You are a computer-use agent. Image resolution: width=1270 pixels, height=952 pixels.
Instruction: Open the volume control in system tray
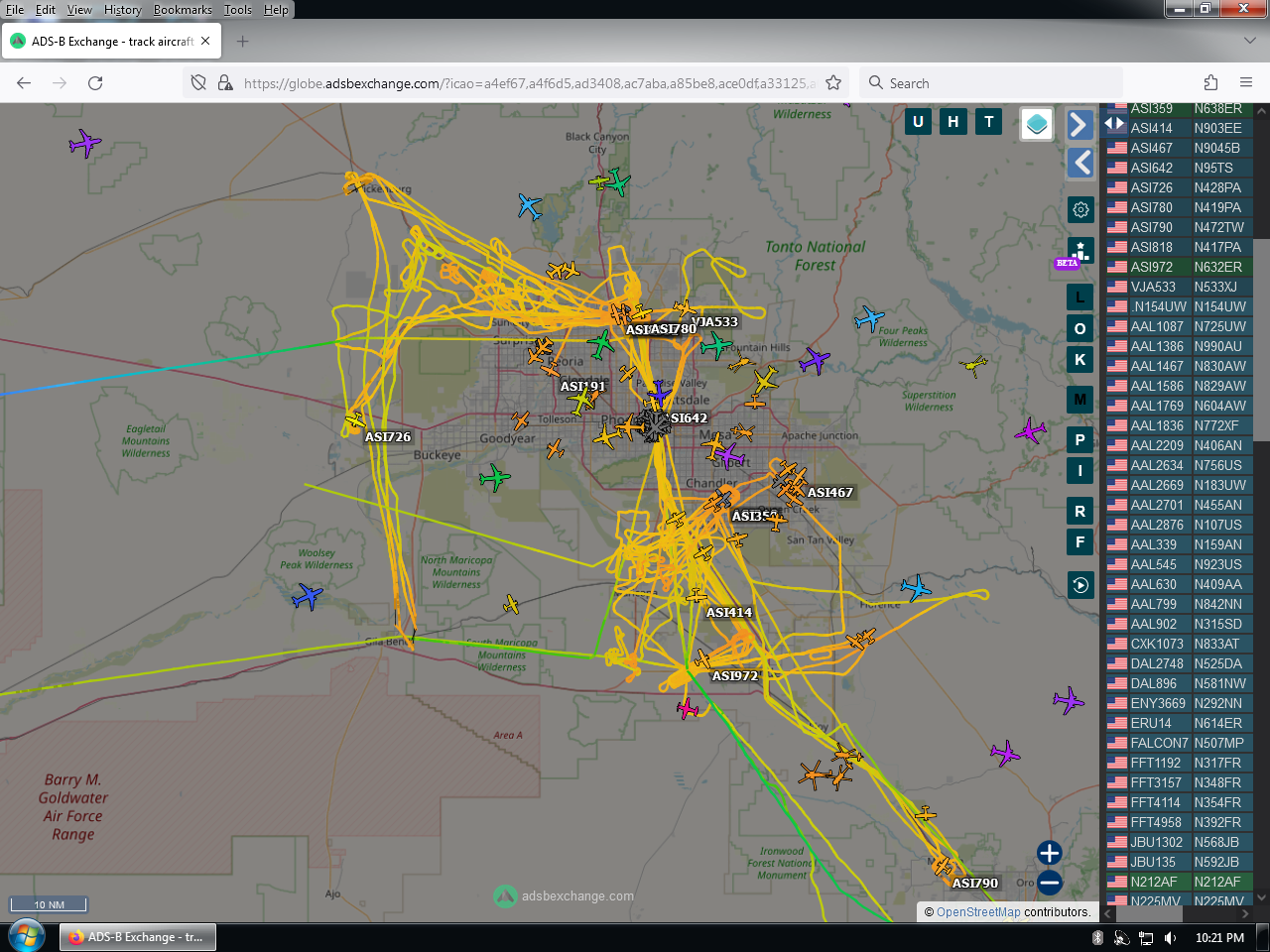pos(1170,938)
